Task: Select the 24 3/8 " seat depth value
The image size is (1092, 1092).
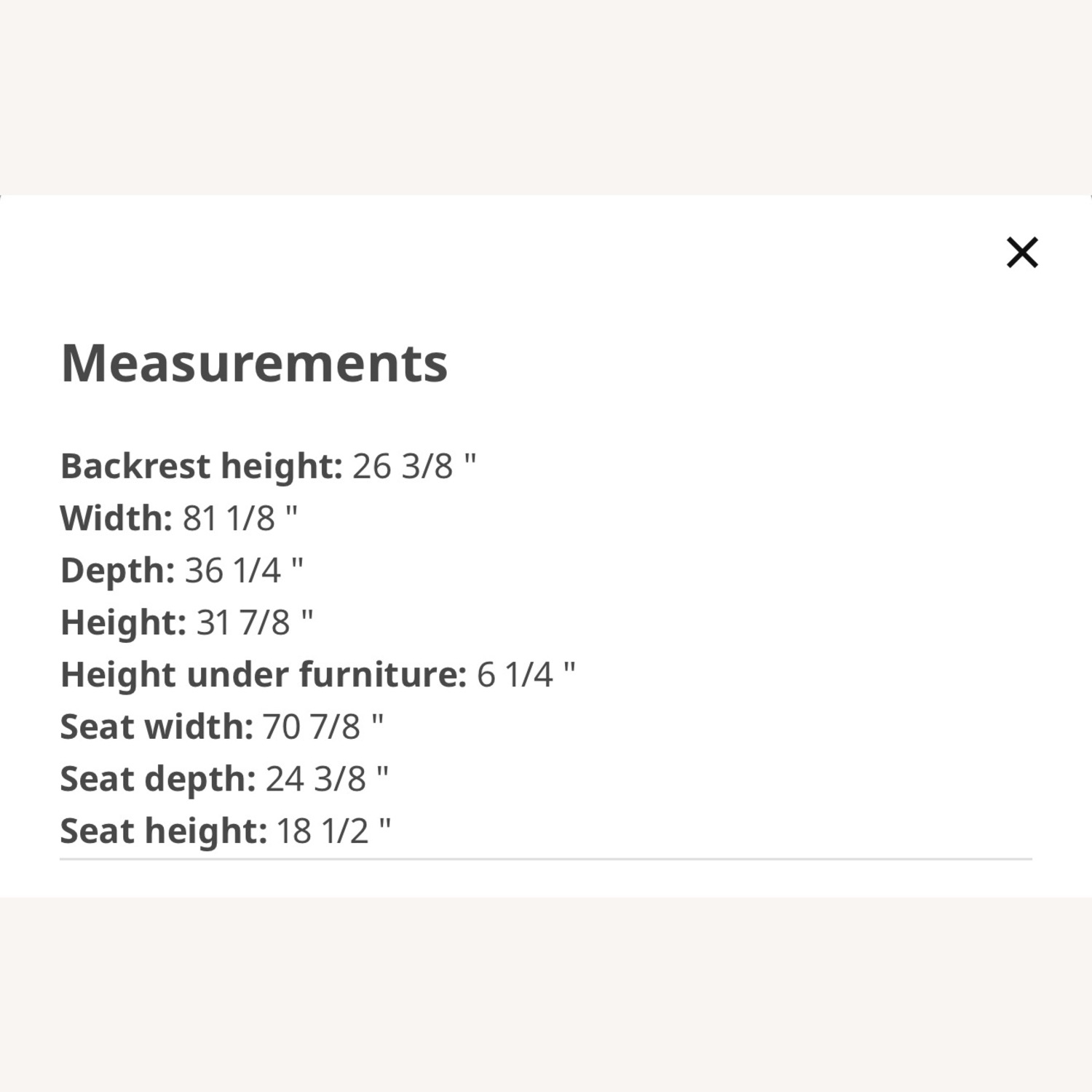Action: point(327,778)
